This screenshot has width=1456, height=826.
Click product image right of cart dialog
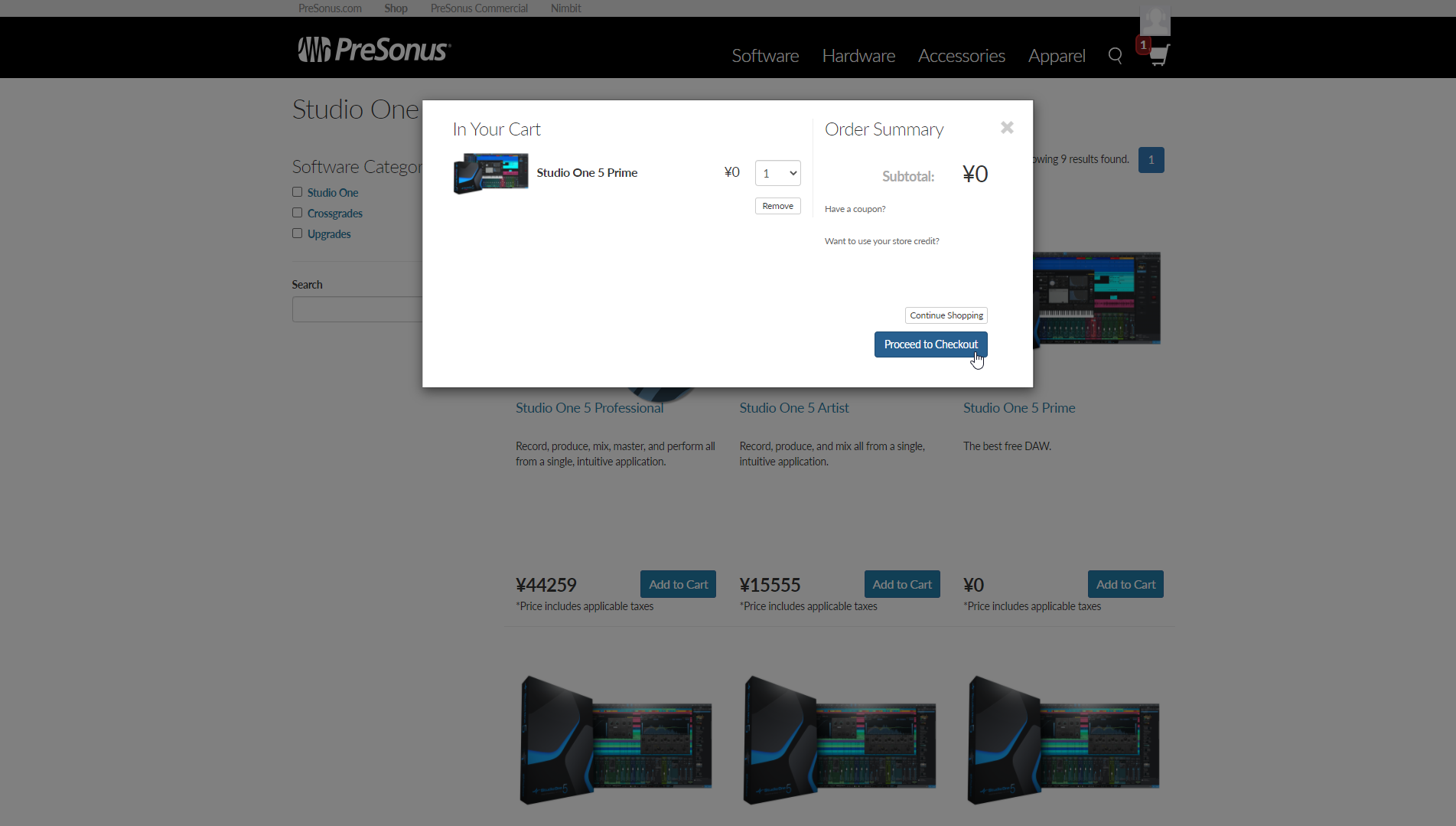tap(1096, 299)
